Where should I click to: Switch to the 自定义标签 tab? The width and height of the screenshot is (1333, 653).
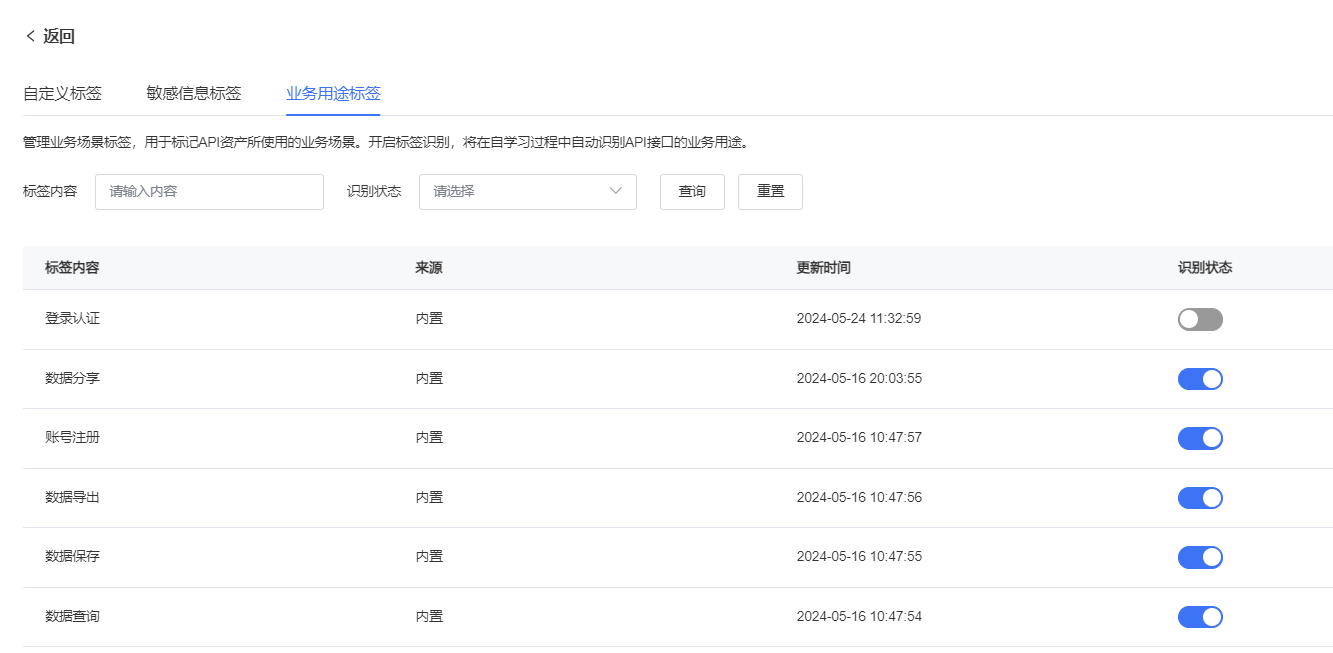click(62, 94)
